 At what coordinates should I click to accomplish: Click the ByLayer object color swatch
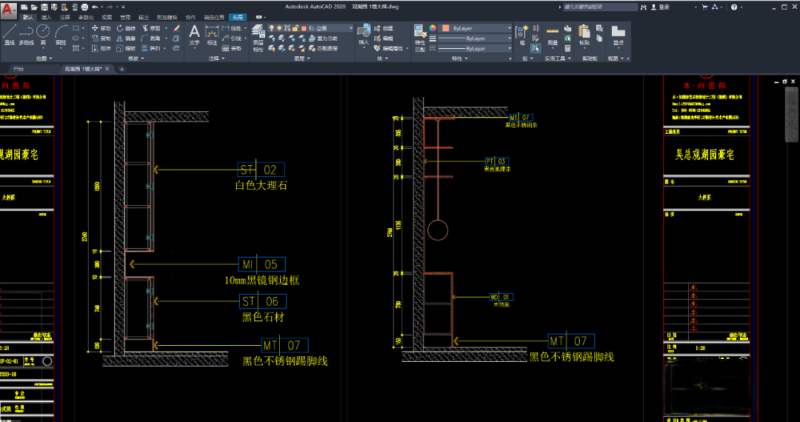click(446, 28)
